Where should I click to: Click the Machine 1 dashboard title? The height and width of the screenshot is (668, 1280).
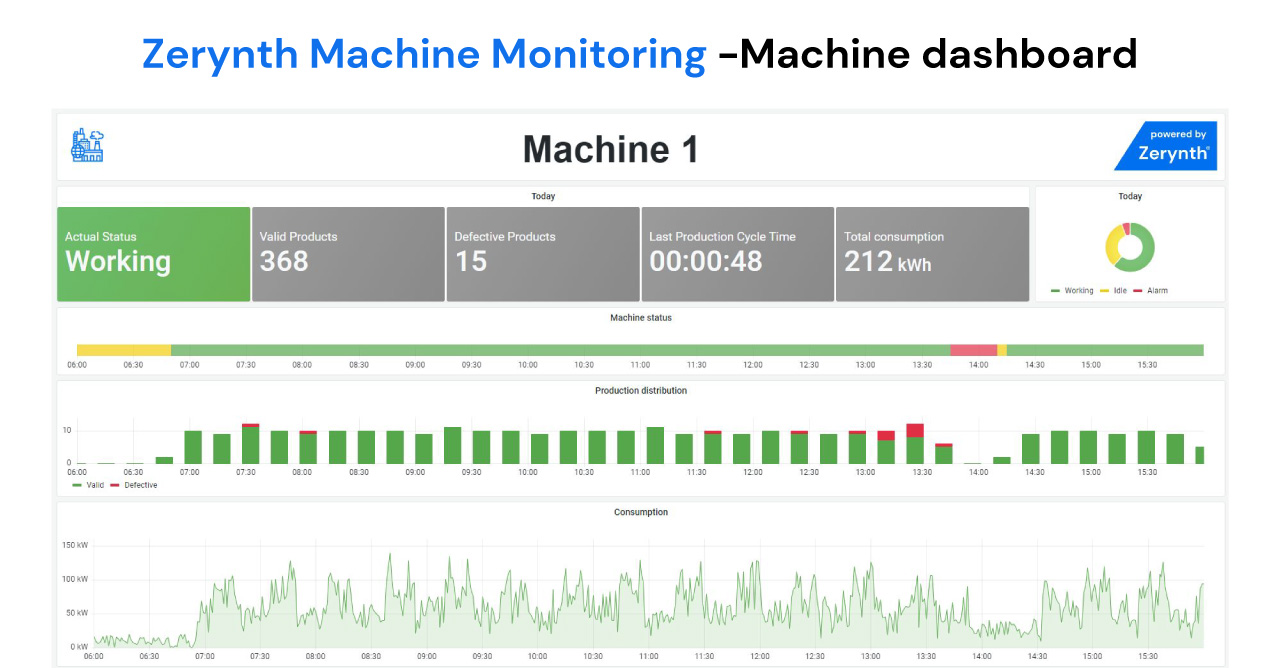click(x=610, y=150)
